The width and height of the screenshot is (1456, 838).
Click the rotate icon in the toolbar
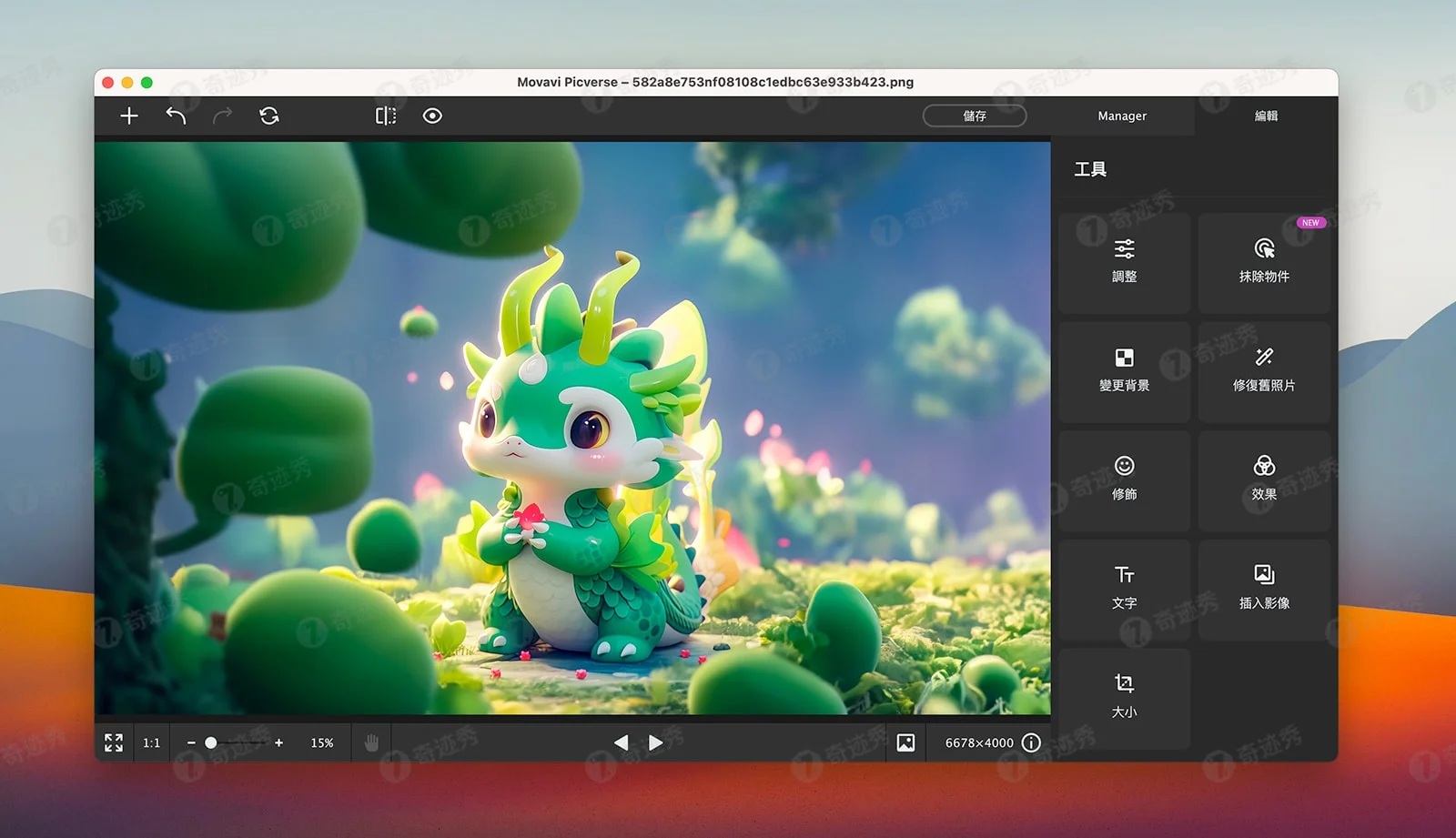point(268,116)
